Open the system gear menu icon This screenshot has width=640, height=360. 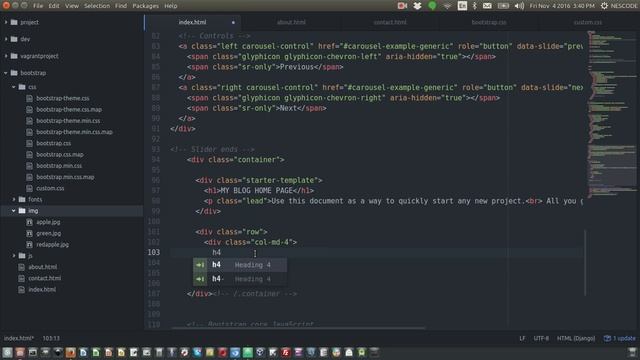[604, 6]
